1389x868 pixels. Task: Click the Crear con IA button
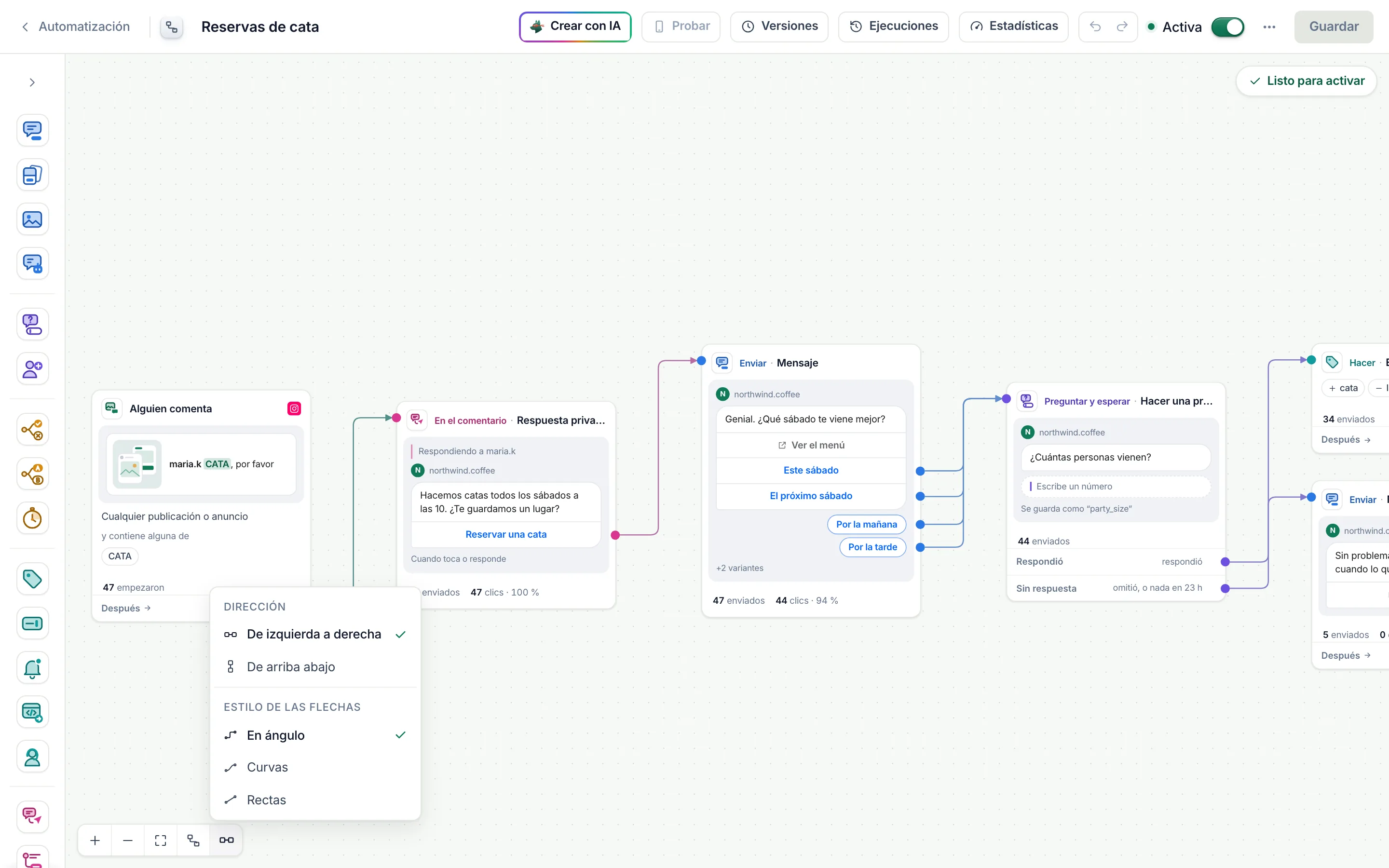click(x=575, y=27)
